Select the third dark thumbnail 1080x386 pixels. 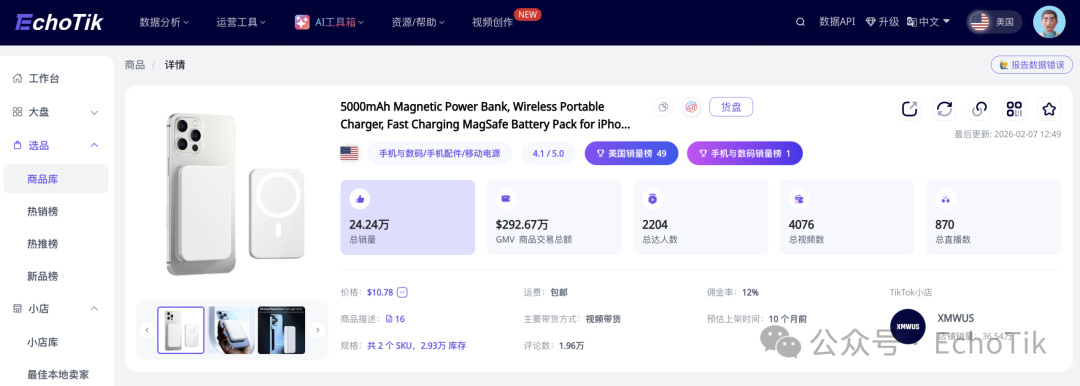[x=281, y=330]
